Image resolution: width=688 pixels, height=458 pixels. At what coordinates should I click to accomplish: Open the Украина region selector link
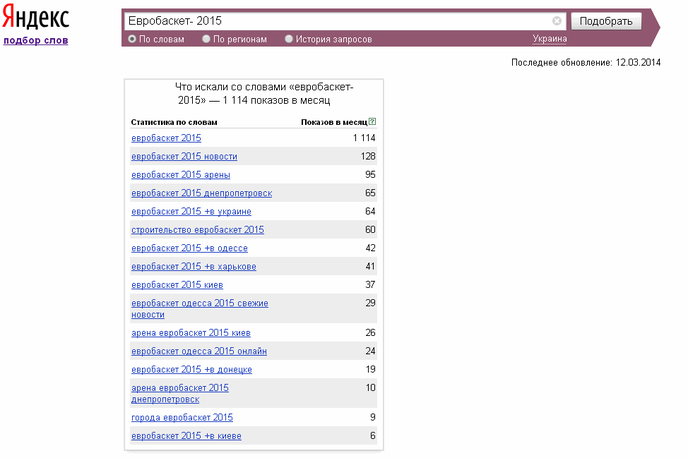(549, 40)
